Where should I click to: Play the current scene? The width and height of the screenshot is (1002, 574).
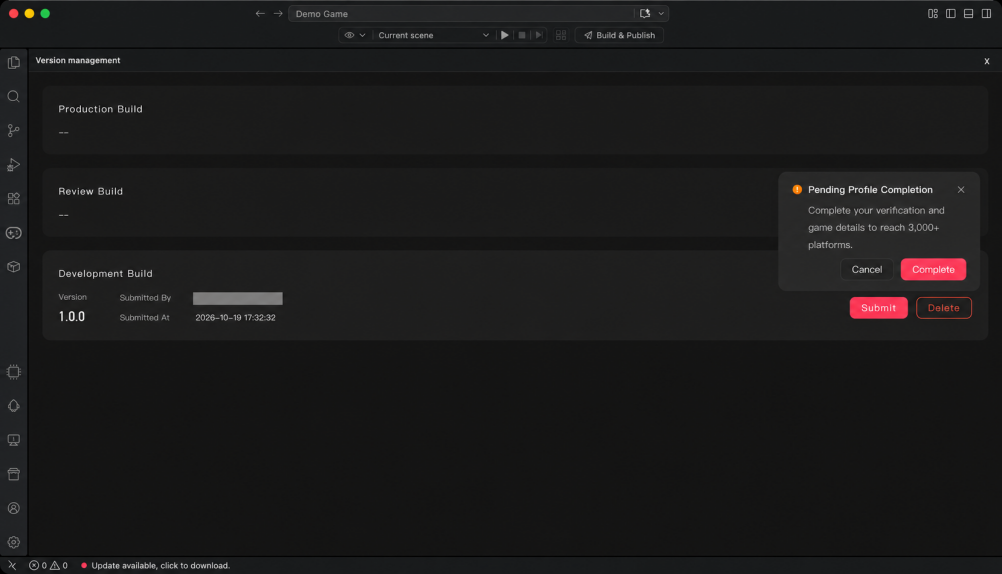505,35
